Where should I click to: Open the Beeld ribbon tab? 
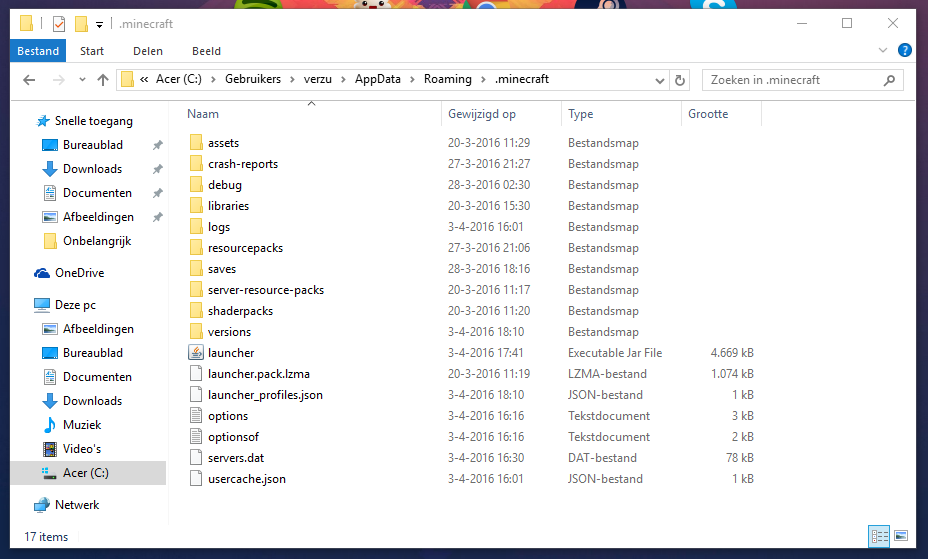point(207,51)
